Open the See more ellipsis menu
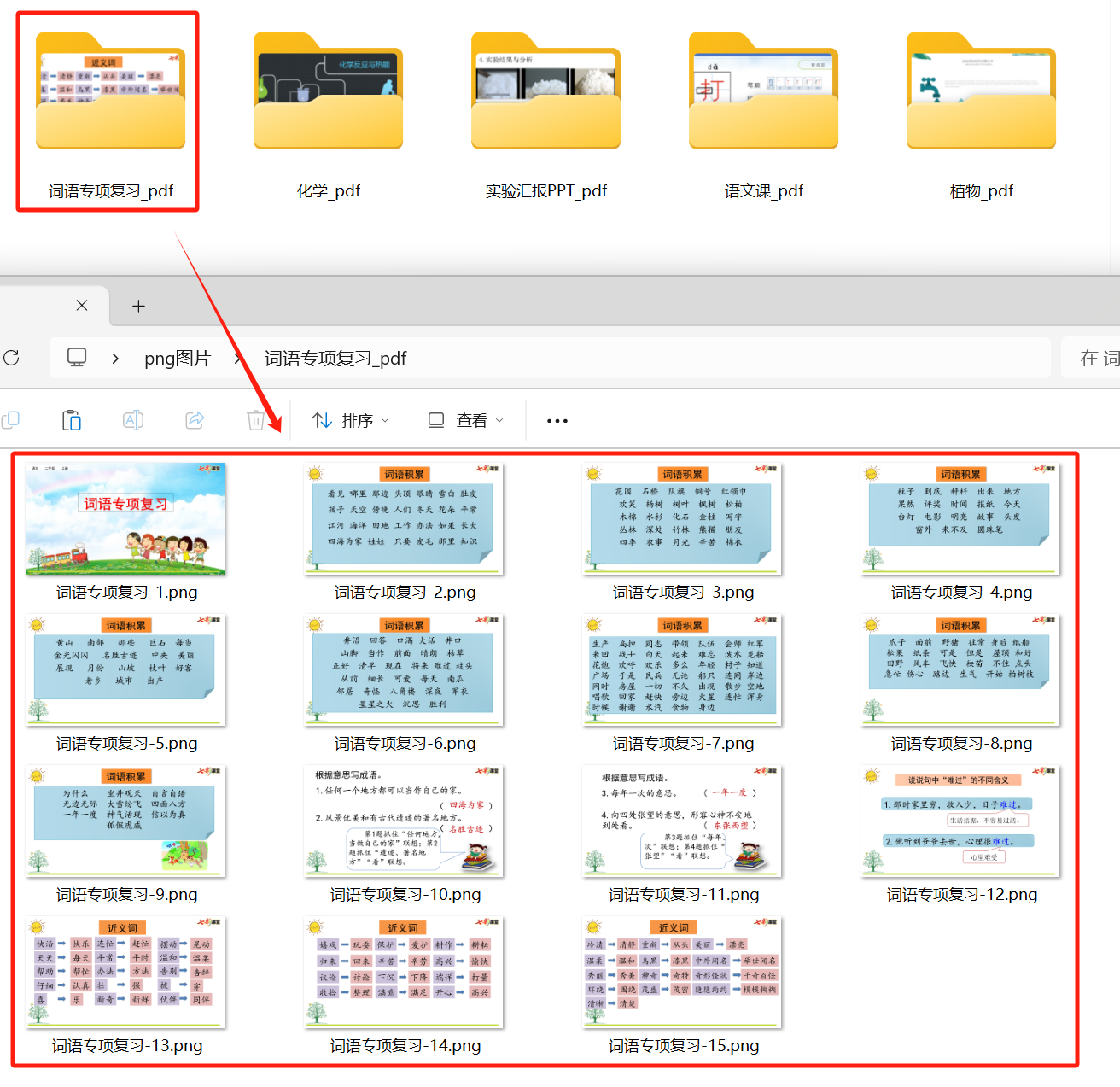The height and width of the screenshot is (1087, 1120). pos(557,420)
